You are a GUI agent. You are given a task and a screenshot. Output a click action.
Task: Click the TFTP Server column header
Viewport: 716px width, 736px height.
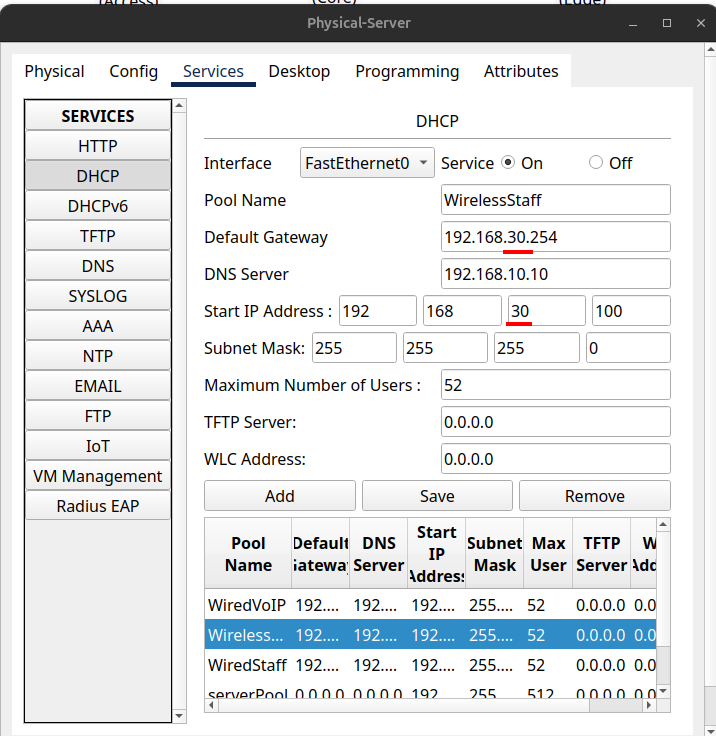tap(601, 554)
